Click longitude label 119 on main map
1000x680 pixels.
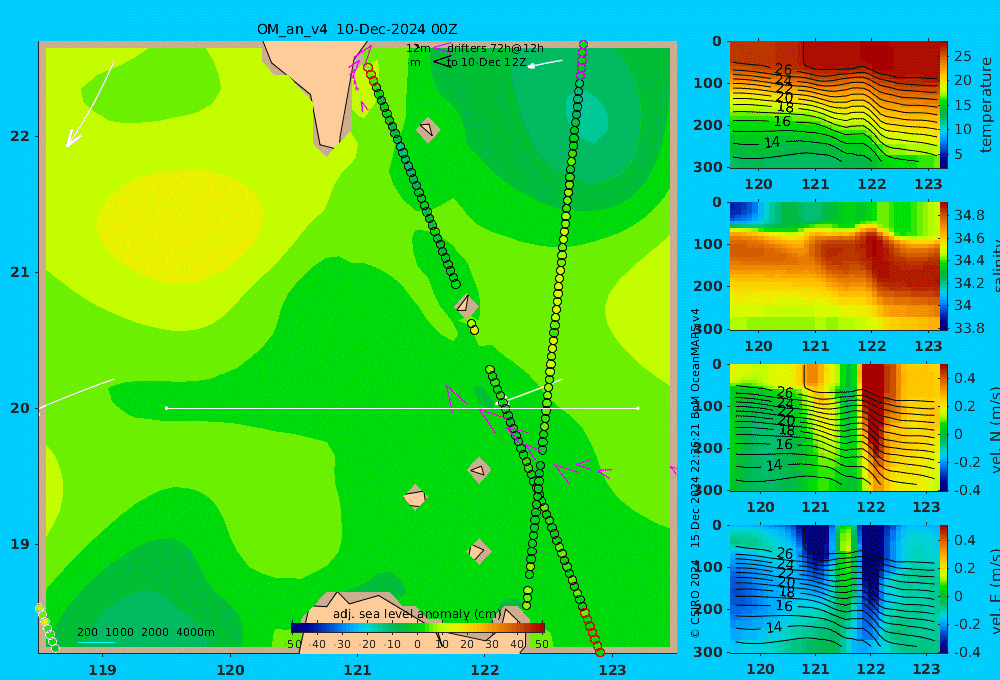102,670
